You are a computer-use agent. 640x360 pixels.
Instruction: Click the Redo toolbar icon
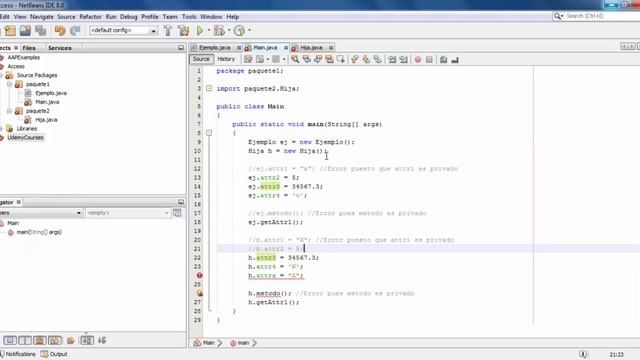(x=75, y=31)
